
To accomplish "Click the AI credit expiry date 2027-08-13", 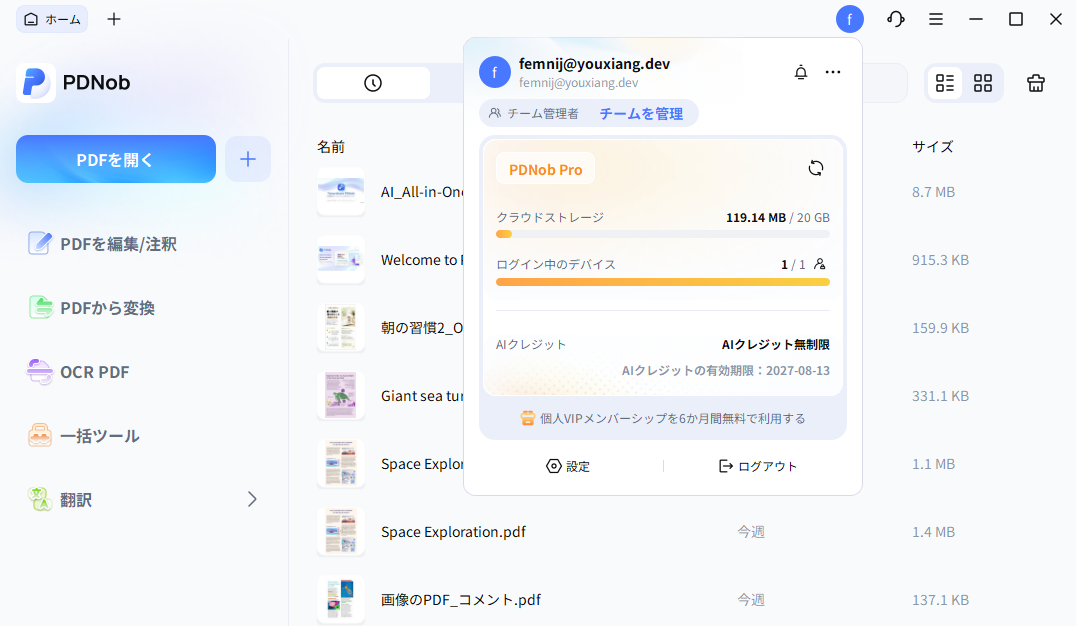I will 797,371.
